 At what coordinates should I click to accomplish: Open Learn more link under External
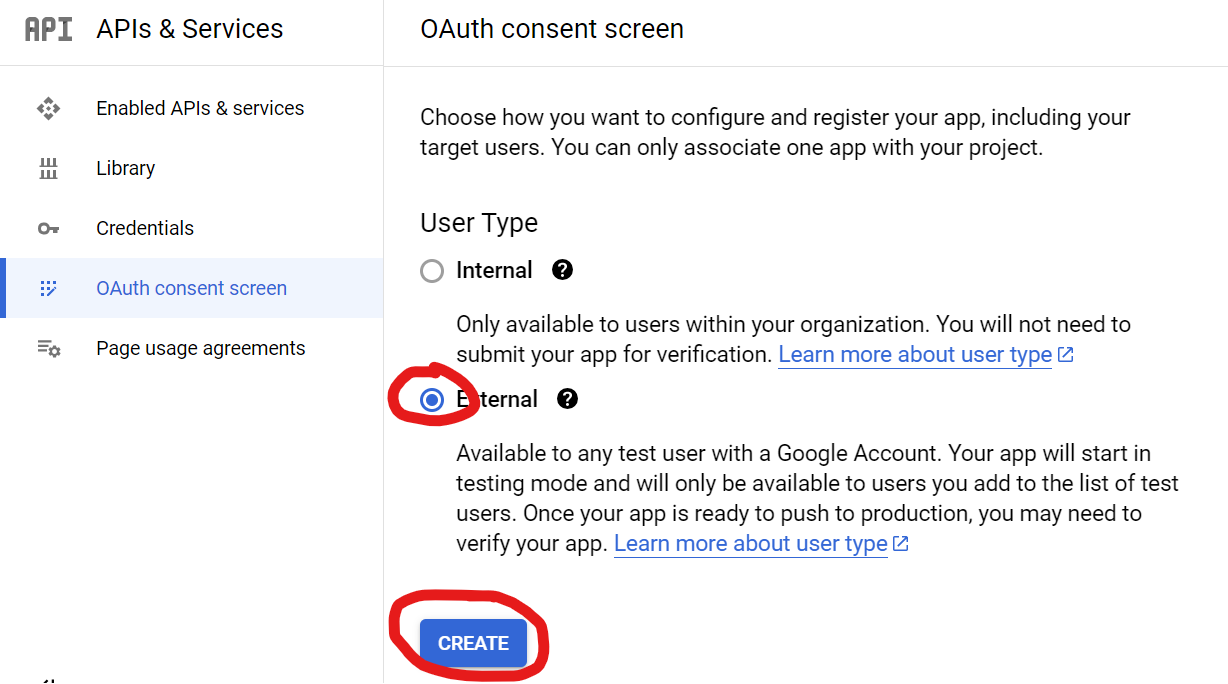[761, 543]
